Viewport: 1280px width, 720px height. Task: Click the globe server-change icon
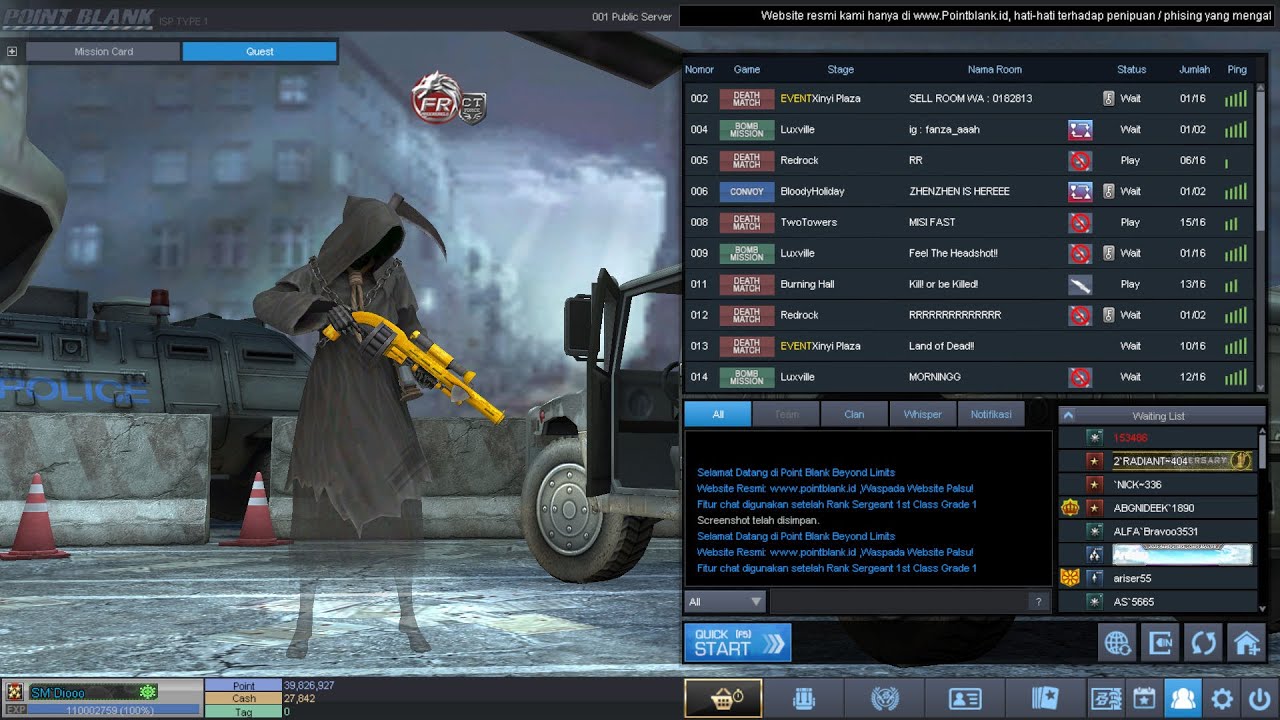pos(1117,643)
